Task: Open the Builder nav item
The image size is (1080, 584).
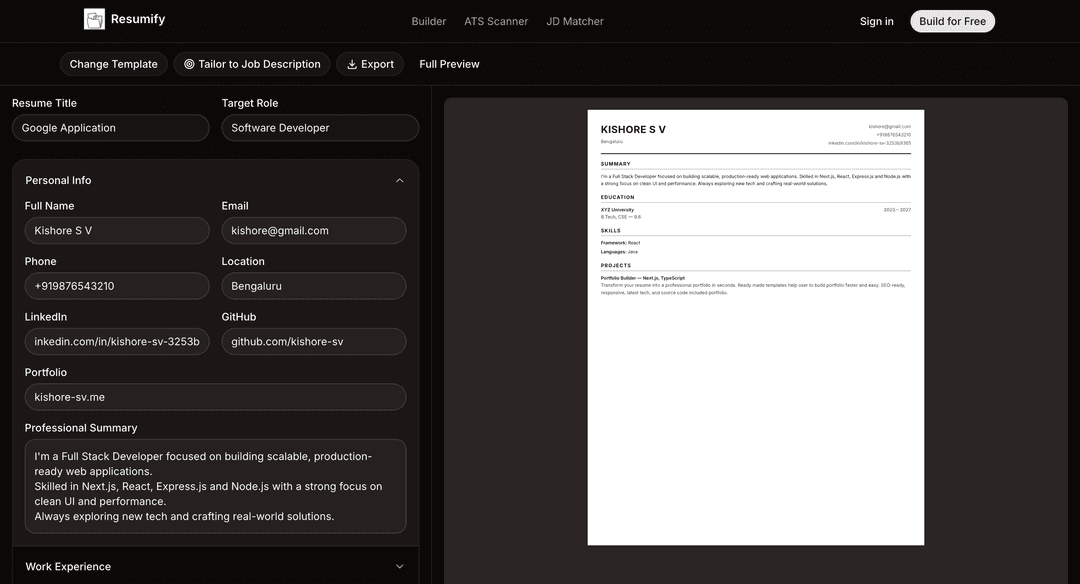Action: pyautogui.click(x=428, y=21)
